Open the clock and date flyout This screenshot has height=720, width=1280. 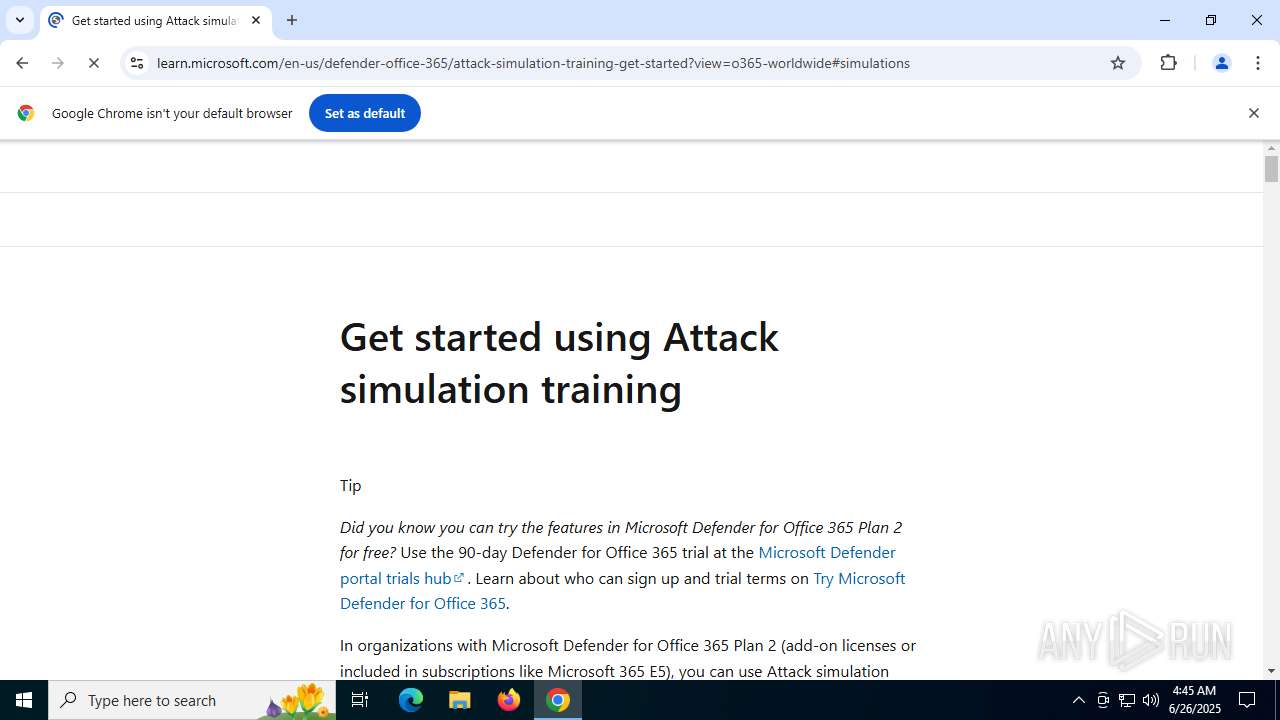tap(1195, 700)
